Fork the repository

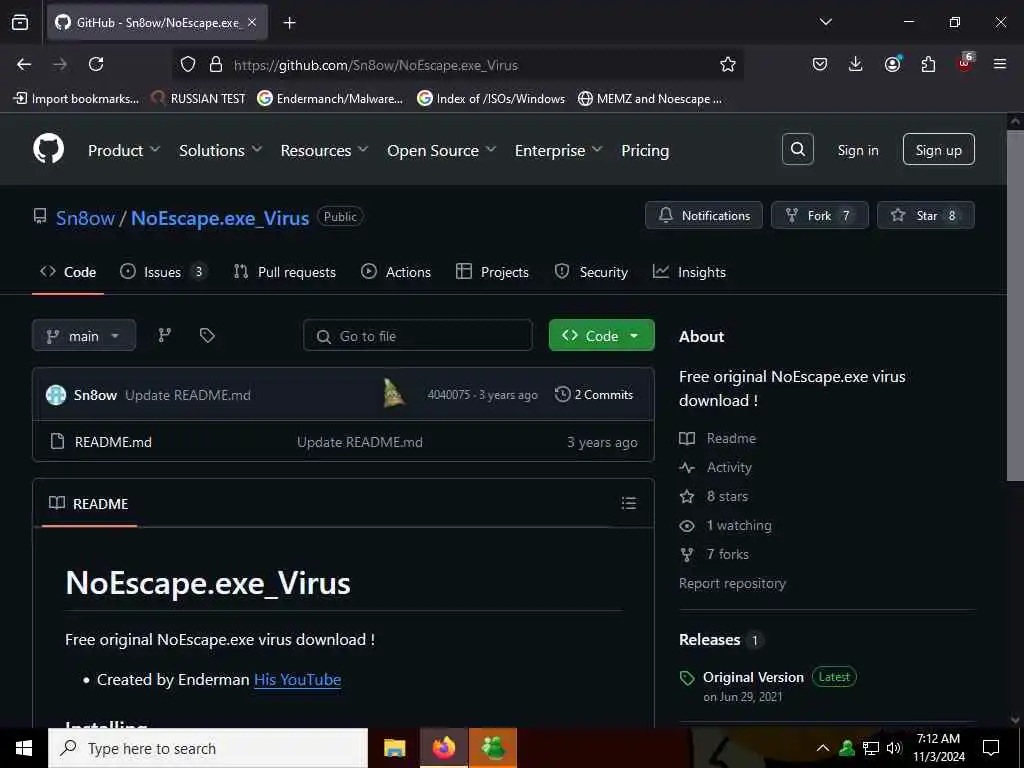(x=820, y=216)
